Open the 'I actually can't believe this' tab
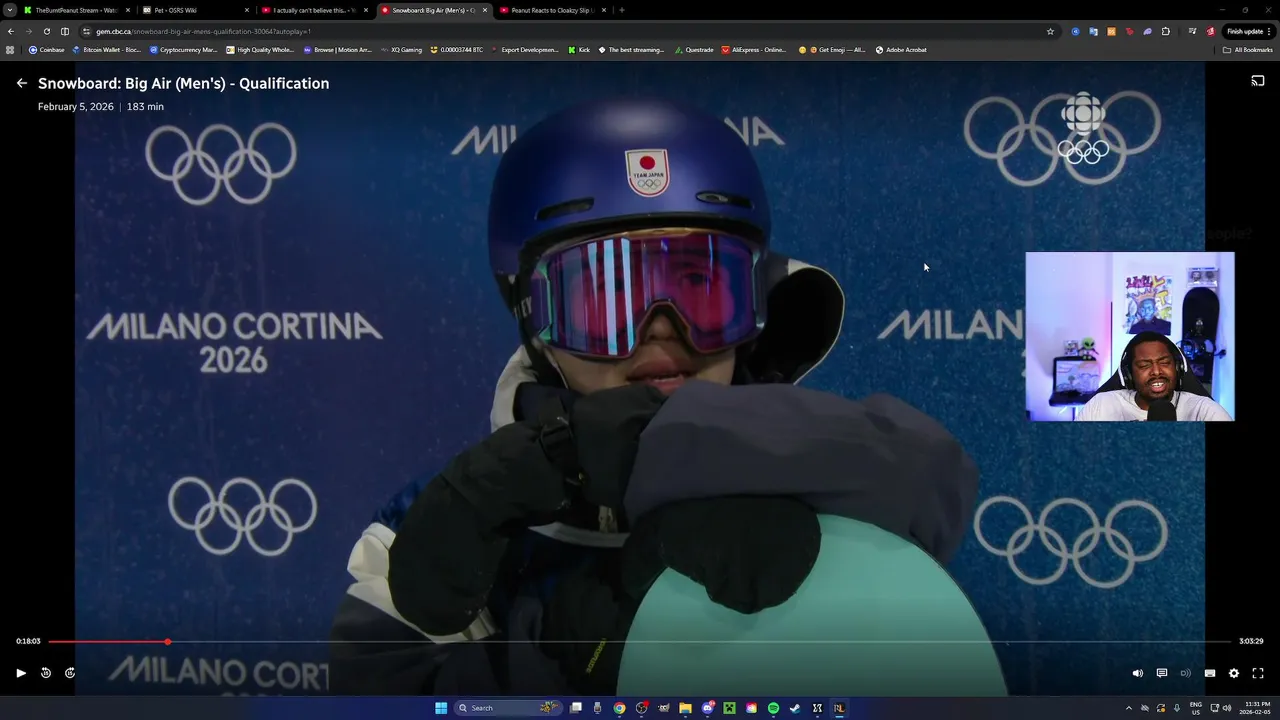1280x720 pixels. point(315,10)
